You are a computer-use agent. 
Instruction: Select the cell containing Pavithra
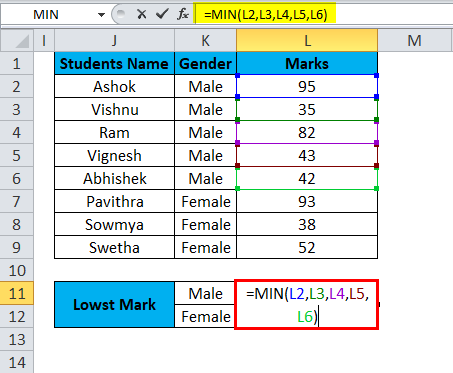point(114,201)
